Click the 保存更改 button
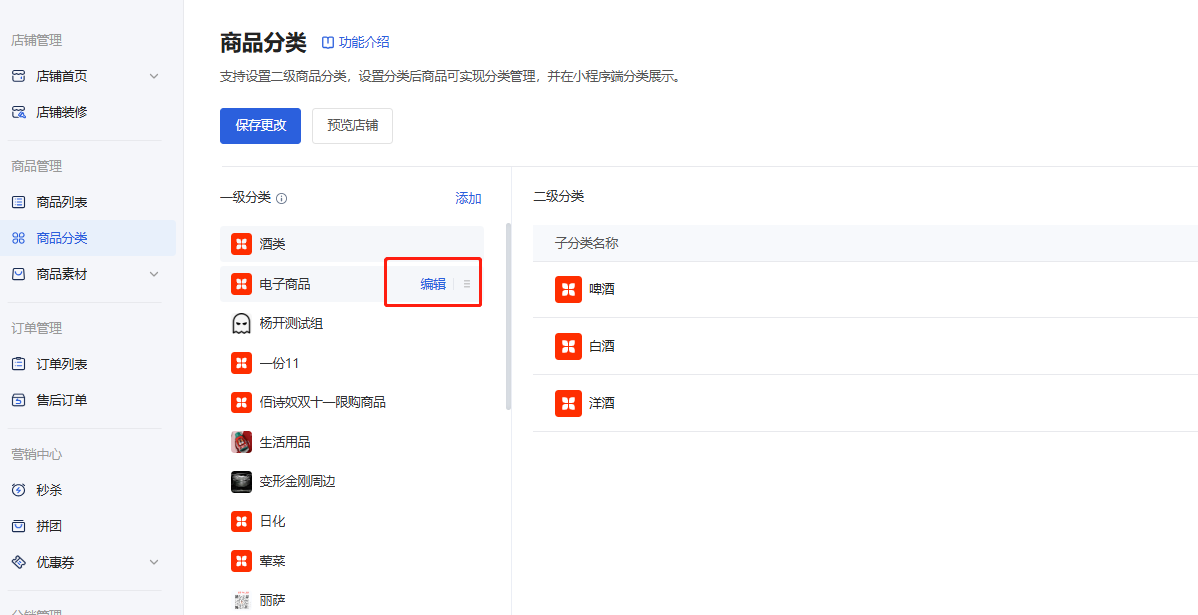This screenshot has width=1198, height=615. [261, 126]
